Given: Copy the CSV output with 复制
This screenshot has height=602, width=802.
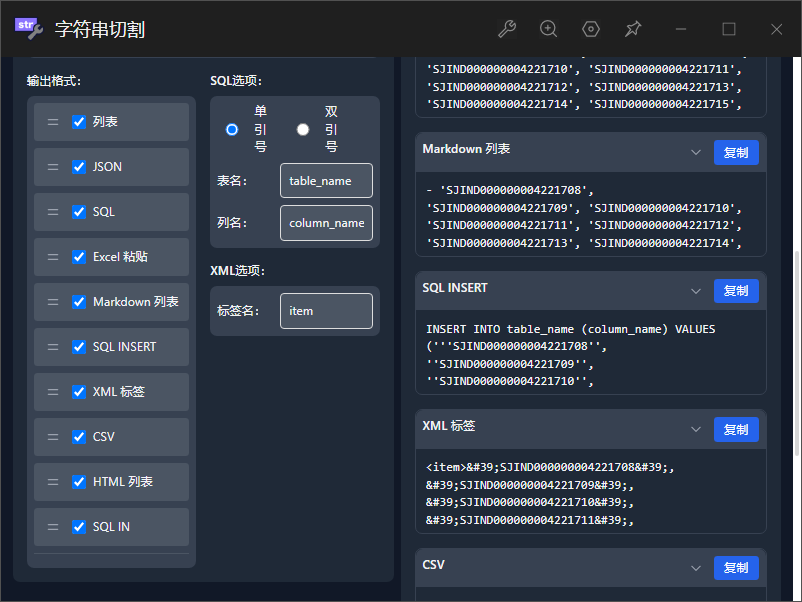Looking at the screenshot, I should click(736, 568).
